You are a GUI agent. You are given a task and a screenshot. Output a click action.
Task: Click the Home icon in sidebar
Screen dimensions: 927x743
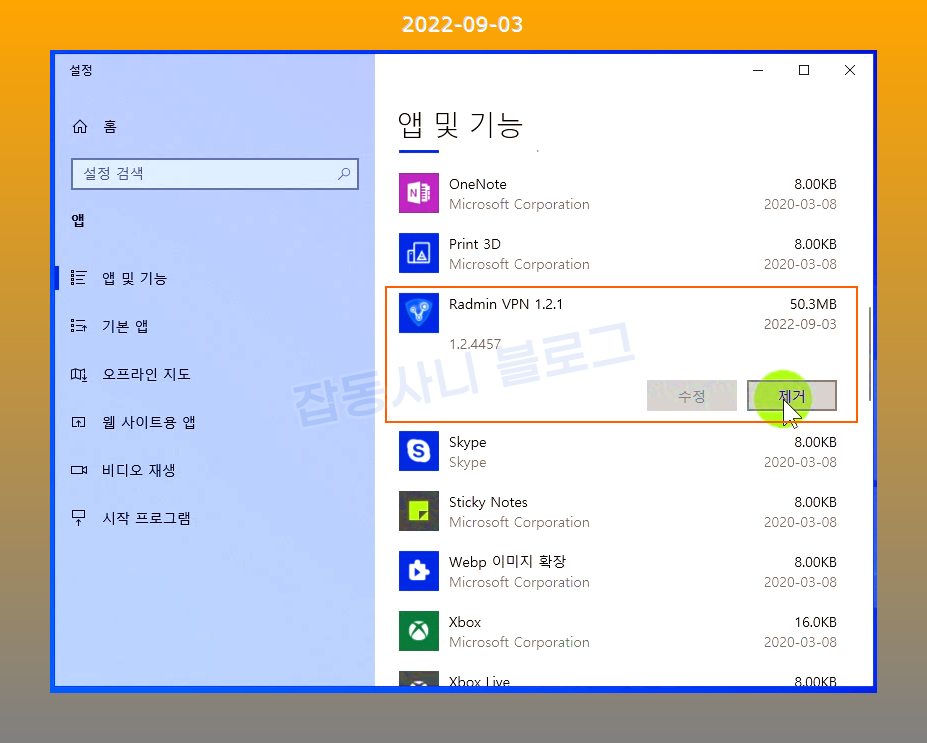click(80, 126)
